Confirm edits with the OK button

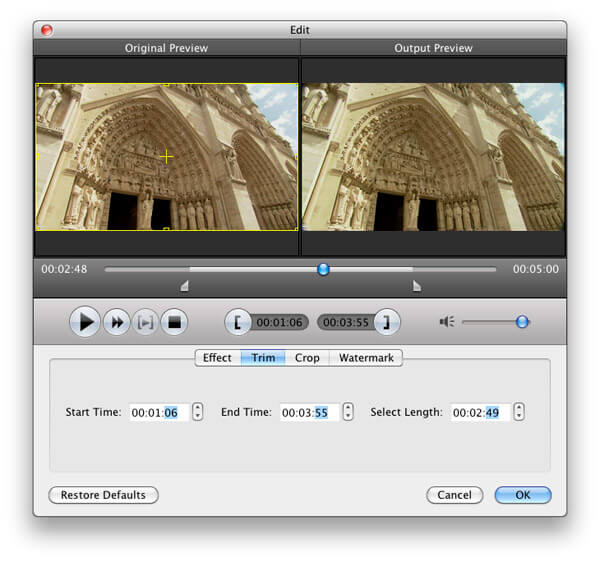[x=523, y=495]
